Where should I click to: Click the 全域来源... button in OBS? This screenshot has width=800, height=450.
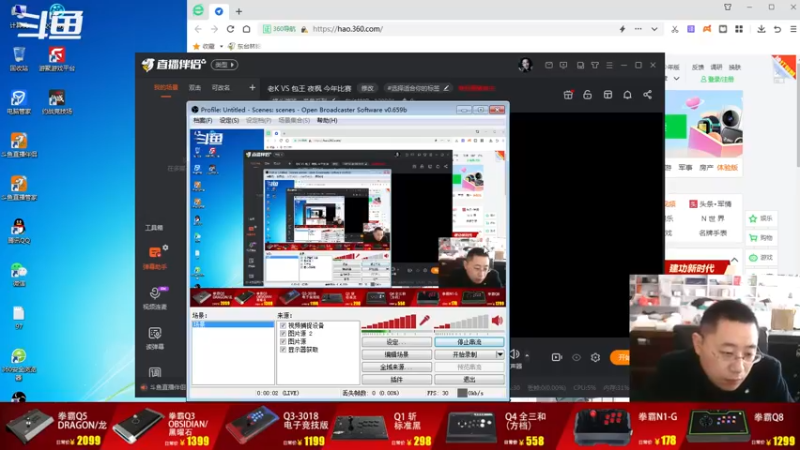(x=397, y=367)
